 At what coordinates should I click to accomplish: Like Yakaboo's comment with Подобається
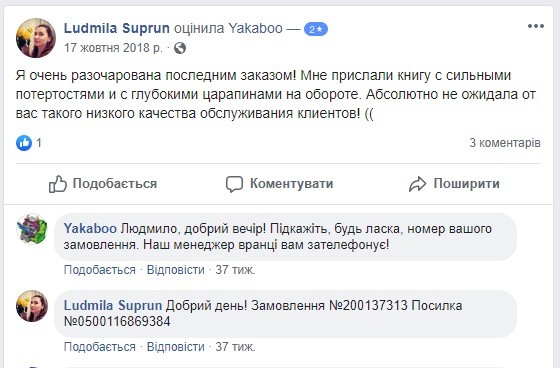click(x=100, y=270)
